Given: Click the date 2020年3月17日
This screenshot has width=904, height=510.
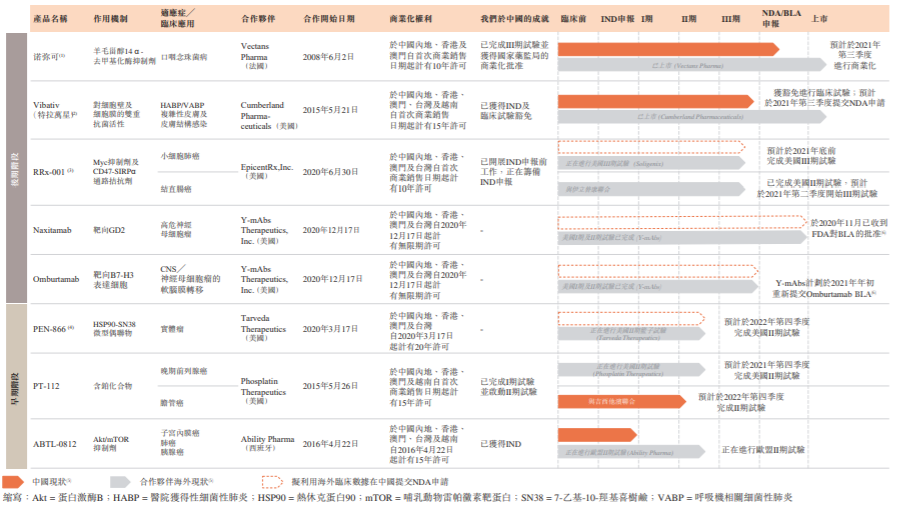Looking at the screenshot, I should click(330, 328).
